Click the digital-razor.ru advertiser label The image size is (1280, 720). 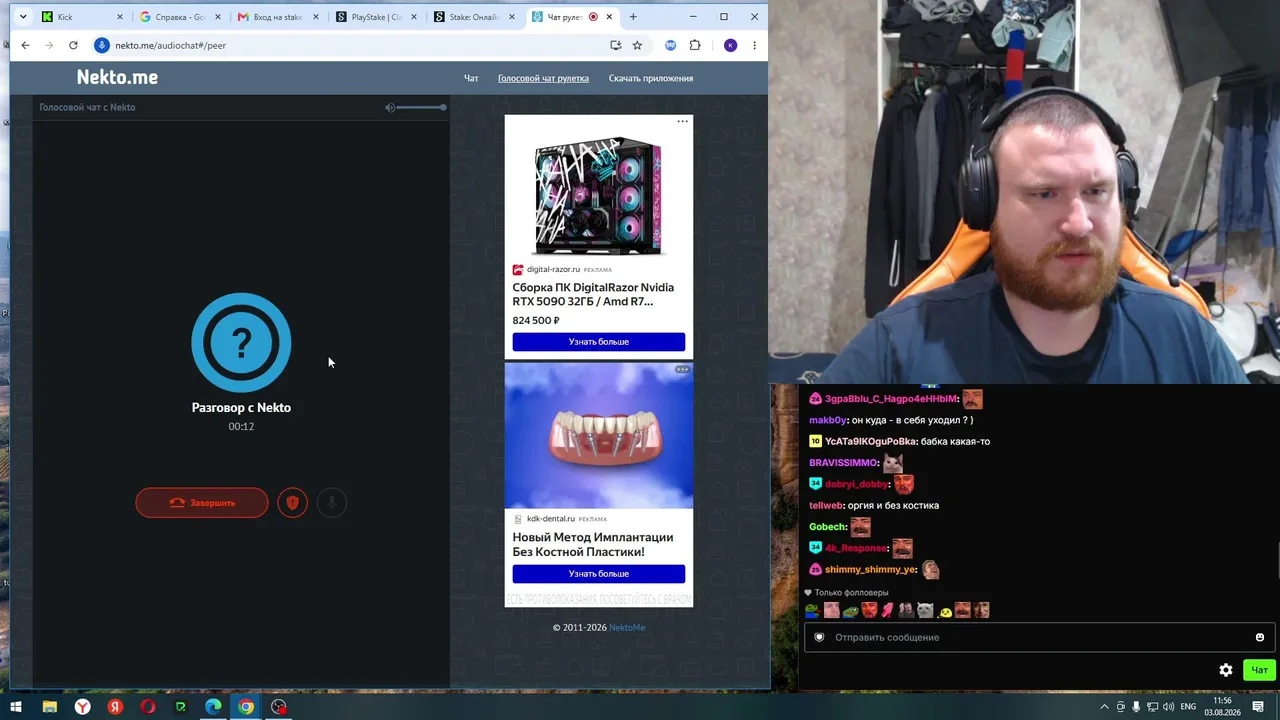(553, 269)
